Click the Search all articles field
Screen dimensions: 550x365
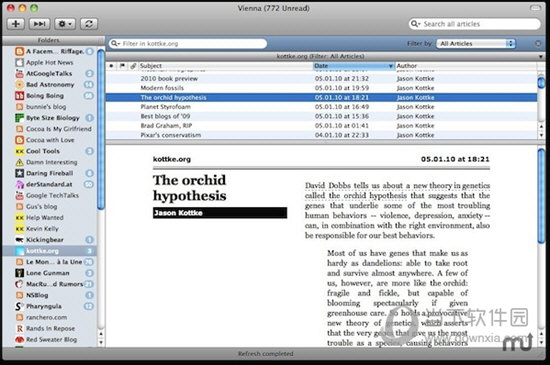tap(475, 24)
